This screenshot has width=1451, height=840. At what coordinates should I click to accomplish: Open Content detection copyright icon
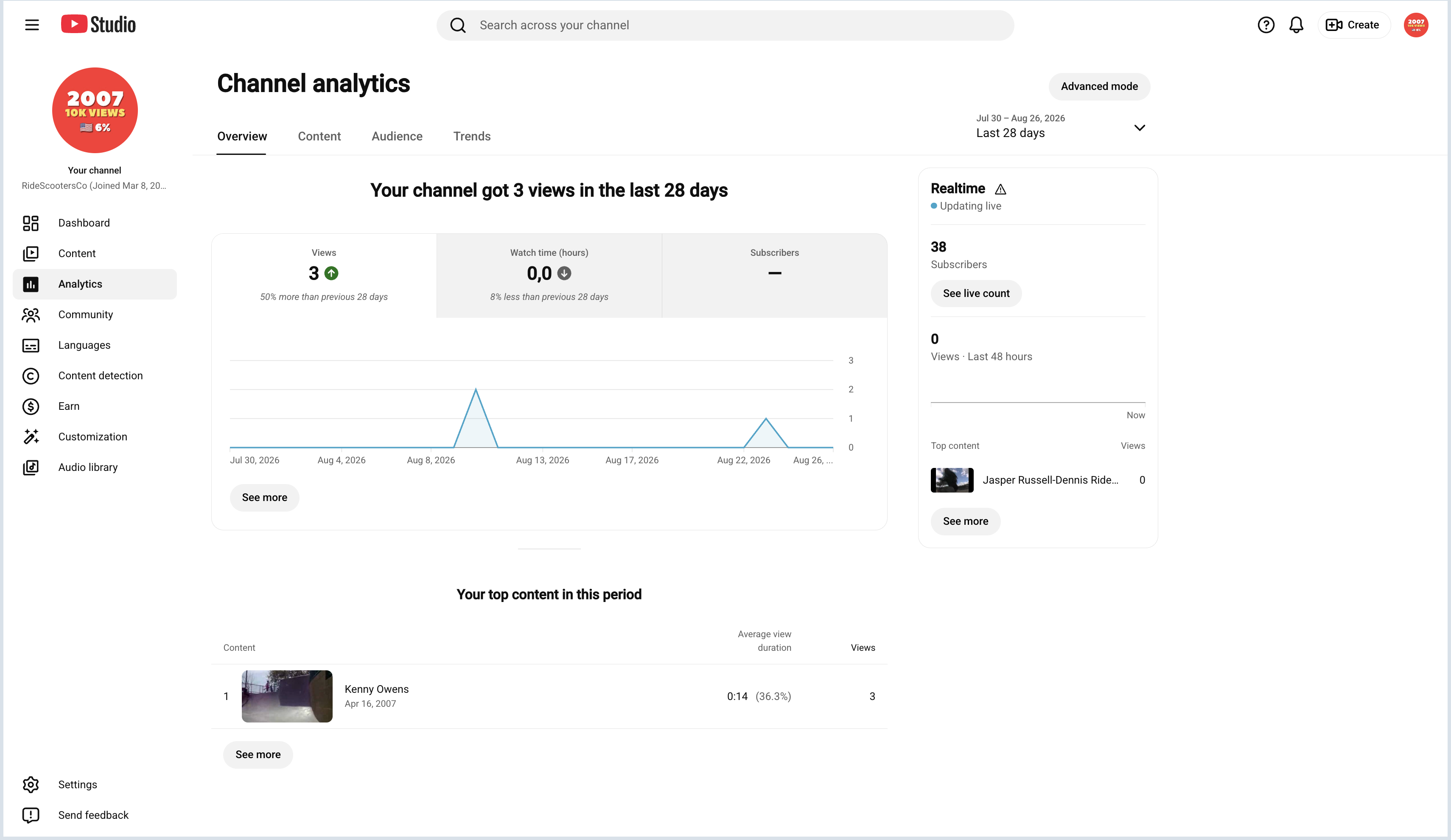point(31,376)
